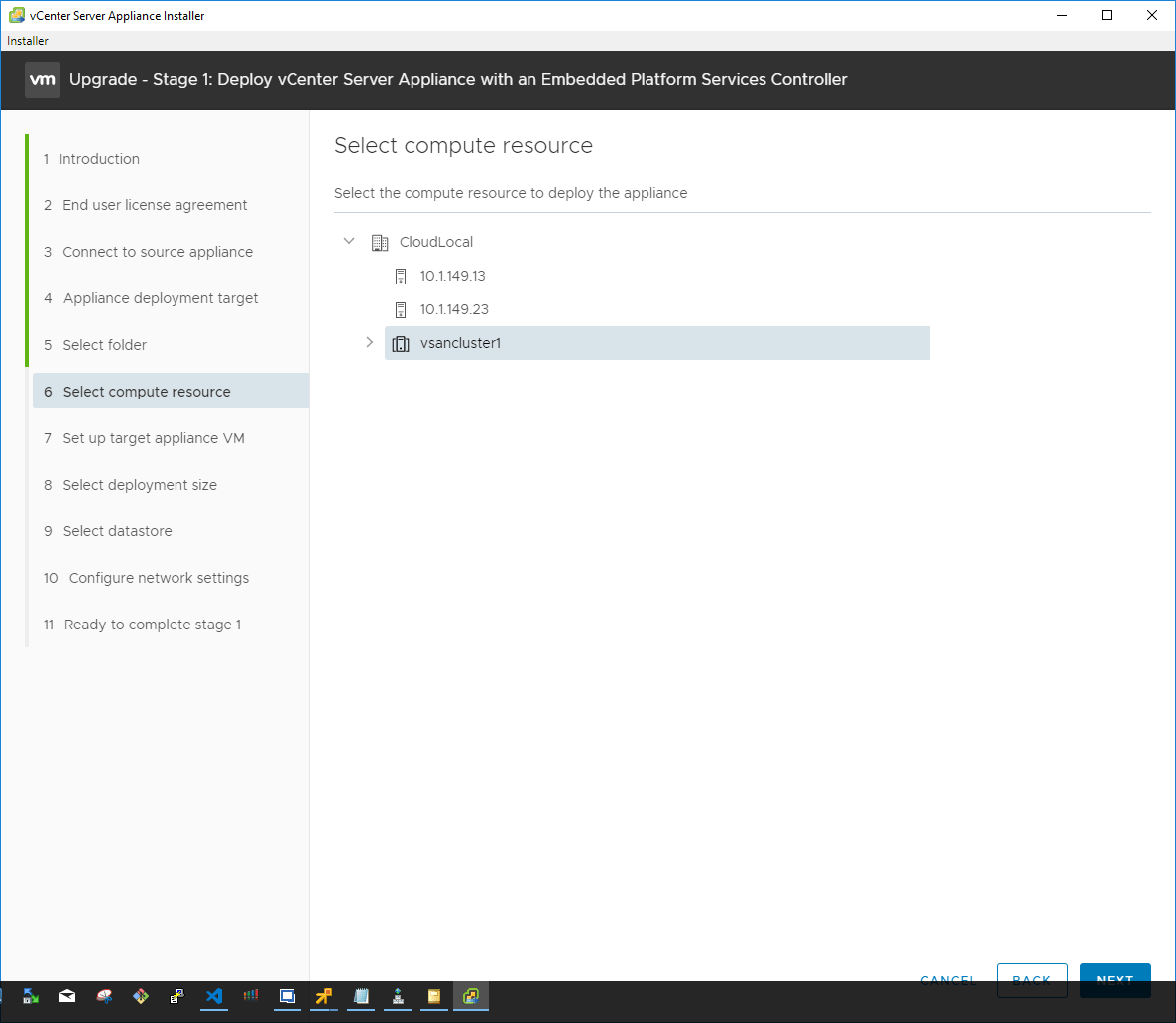The image size is (1176, 1023).
Task: Open the colored bars taskbar icon
Action: click(x=251, y=996)
